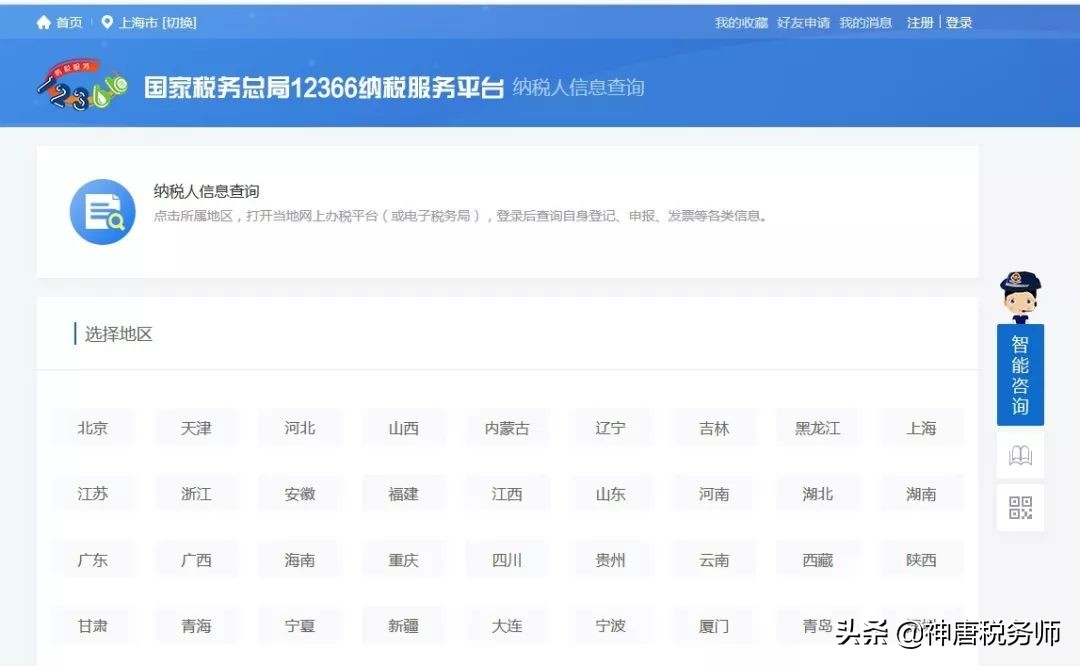Select 上海 region

click(921, 427)
